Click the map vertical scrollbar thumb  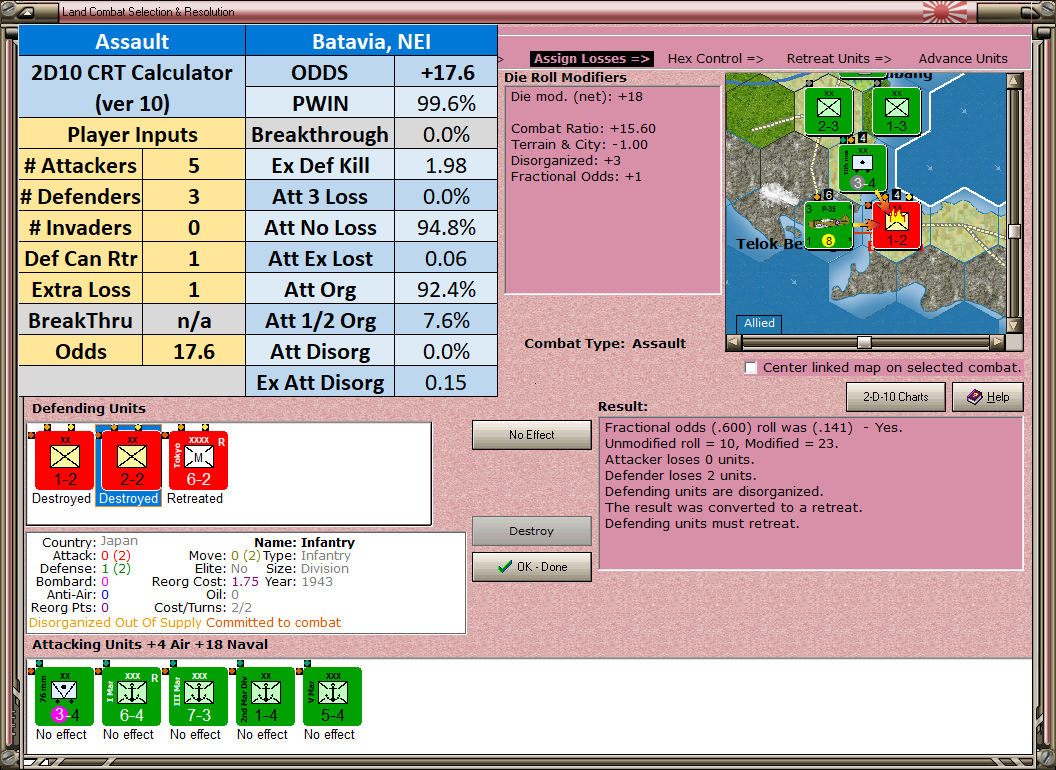(1014, 231)
